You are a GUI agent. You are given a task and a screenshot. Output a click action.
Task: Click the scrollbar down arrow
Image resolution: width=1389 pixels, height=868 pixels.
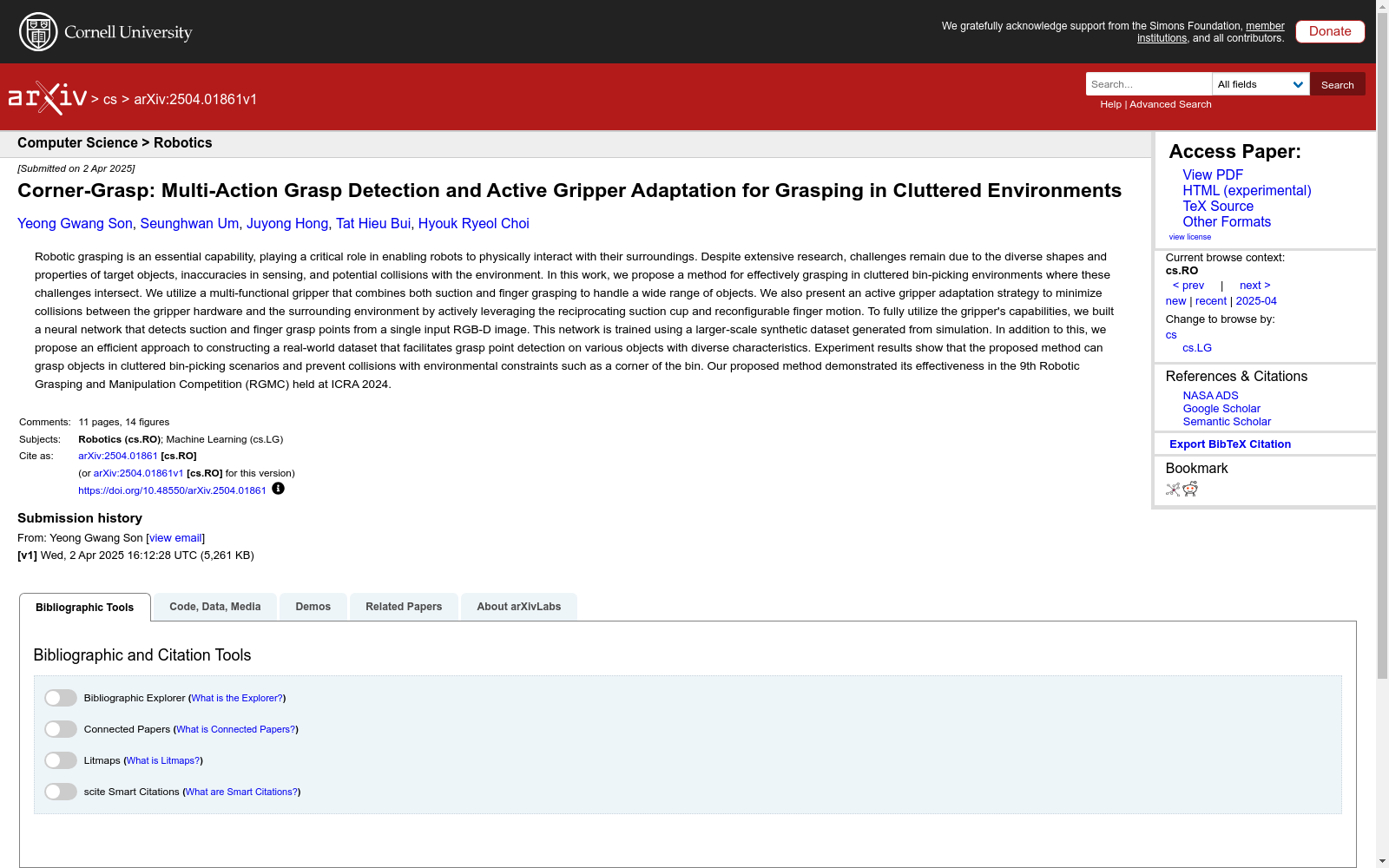[x=1382, y=861]
